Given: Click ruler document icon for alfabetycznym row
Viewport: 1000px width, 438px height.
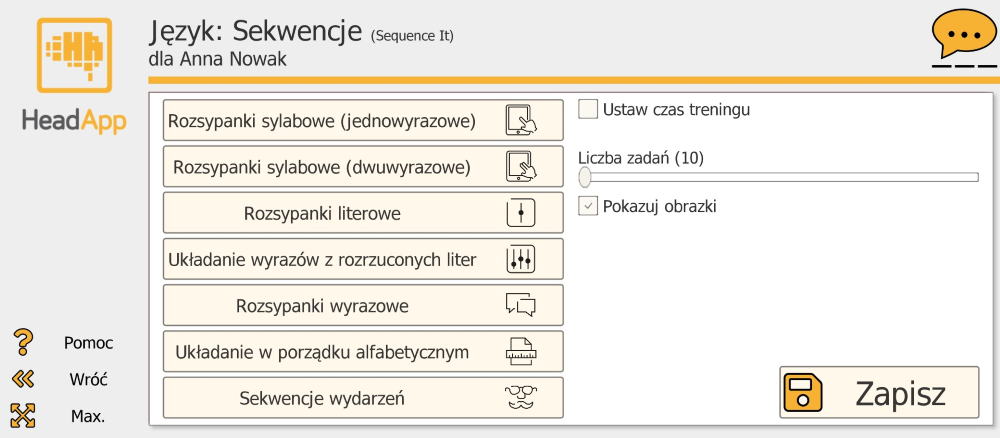Looking at the screenshot, I should click(521, 351).
